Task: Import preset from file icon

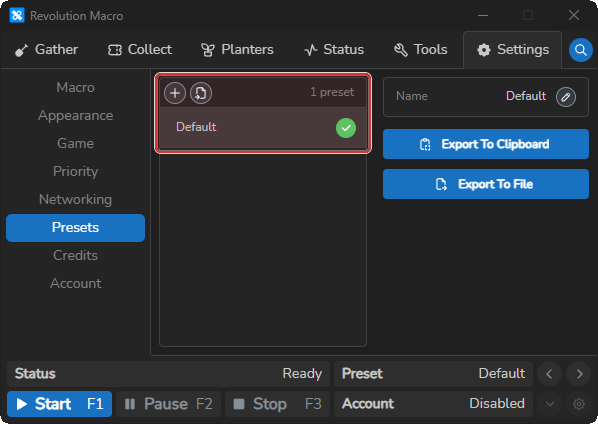Action: tap(201, 93)
